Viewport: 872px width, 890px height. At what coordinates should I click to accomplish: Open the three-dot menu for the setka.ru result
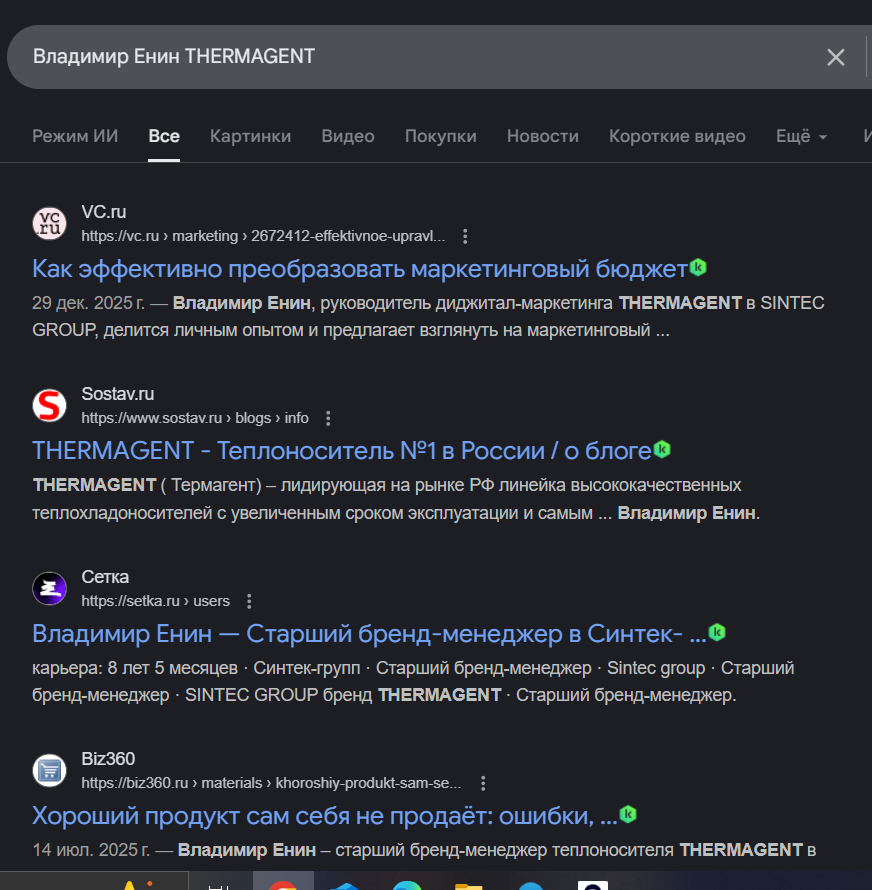(249, 601)
